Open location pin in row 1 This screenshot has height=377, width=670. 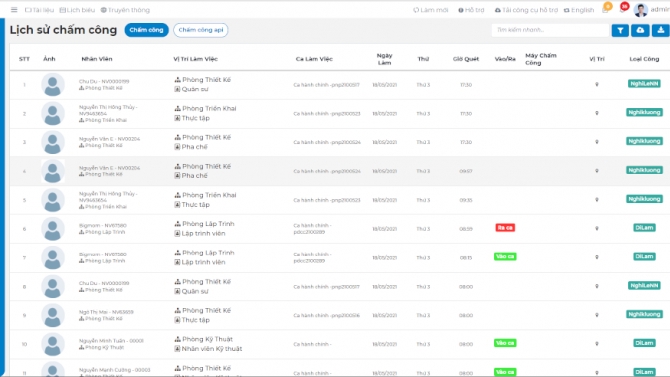click(597, 85)
